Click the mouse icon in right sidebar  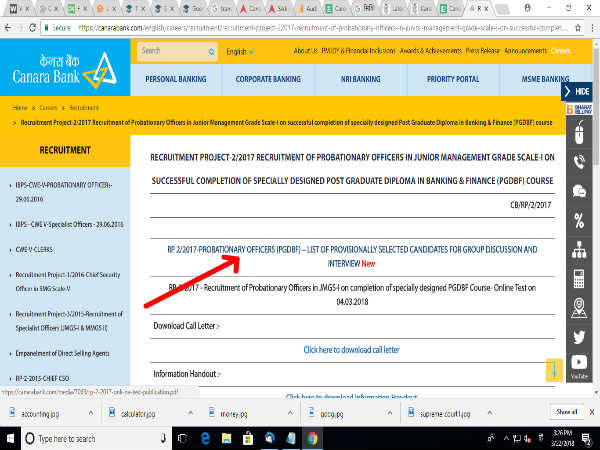tap(579, 133)
